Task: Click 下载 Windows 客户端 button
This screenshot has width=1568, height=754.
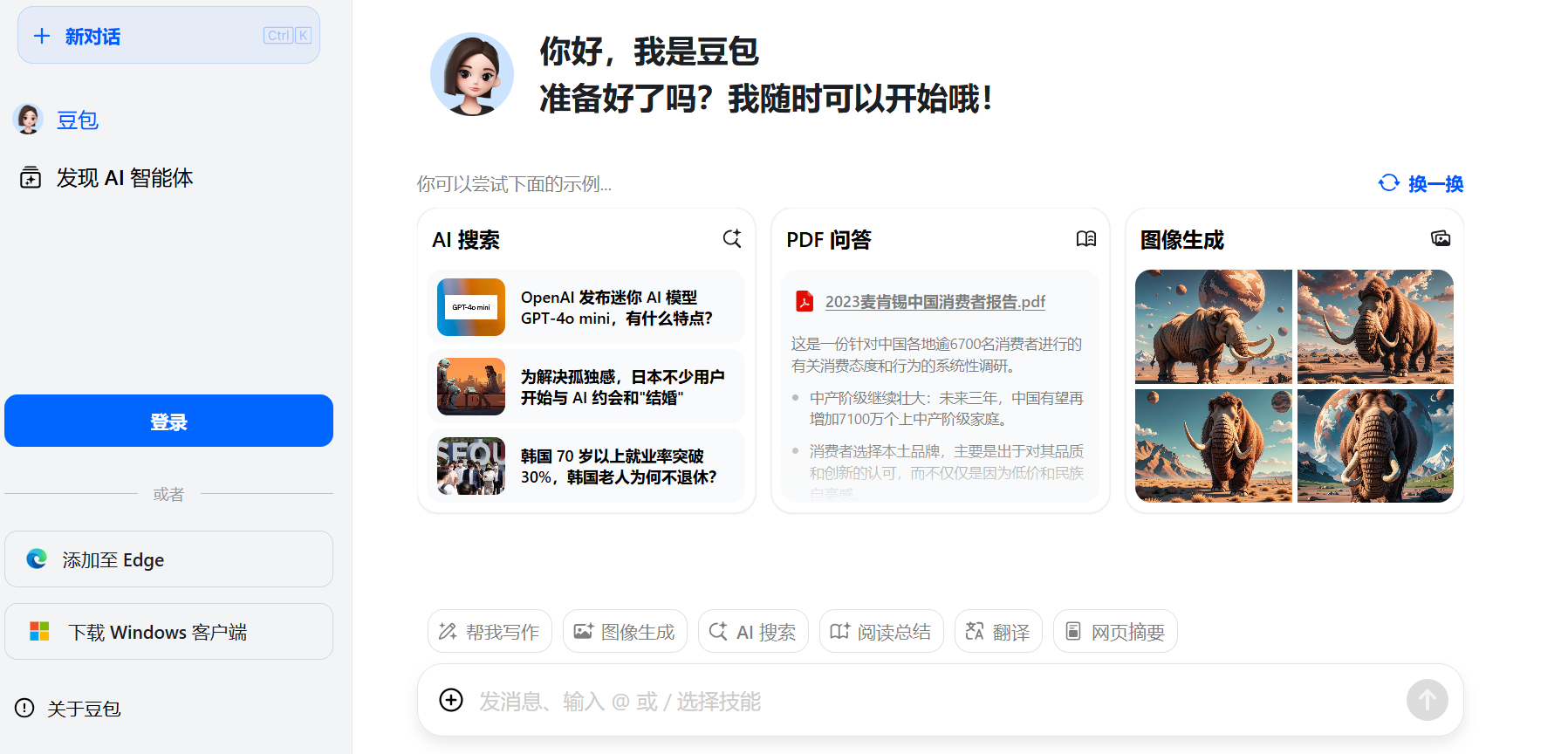Action: point(168,632)
